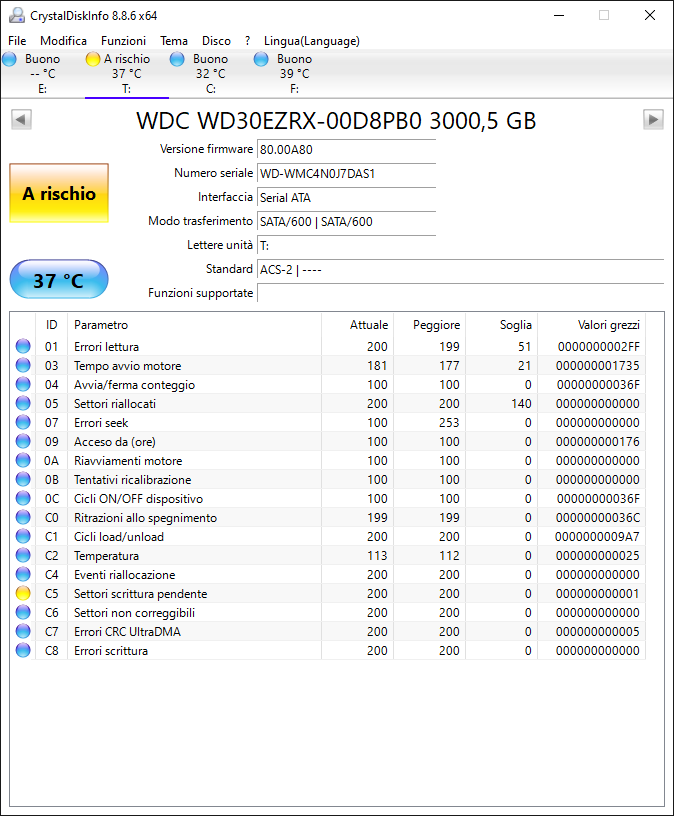Screen dimensions: 674x816
Task: Click the status icon for Tempo avvio motore
Action: point(23,365)
